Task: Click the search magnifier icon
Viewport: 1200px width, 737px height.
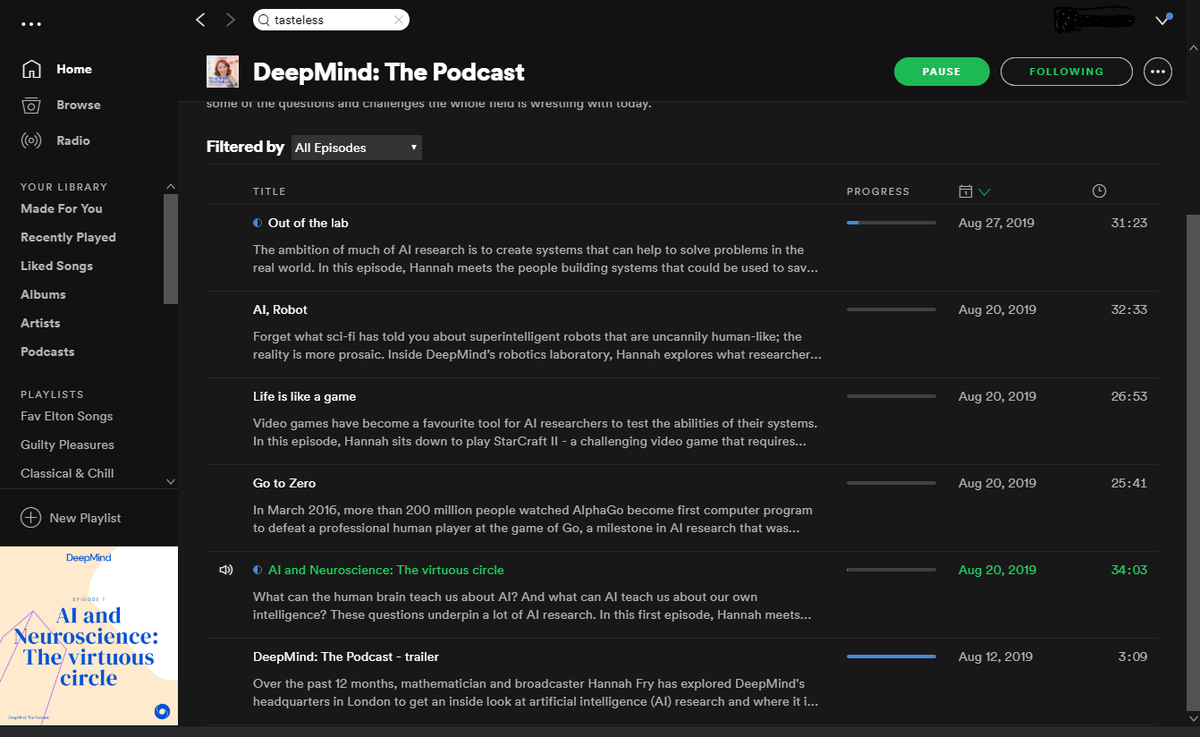Action: (263, 20)
